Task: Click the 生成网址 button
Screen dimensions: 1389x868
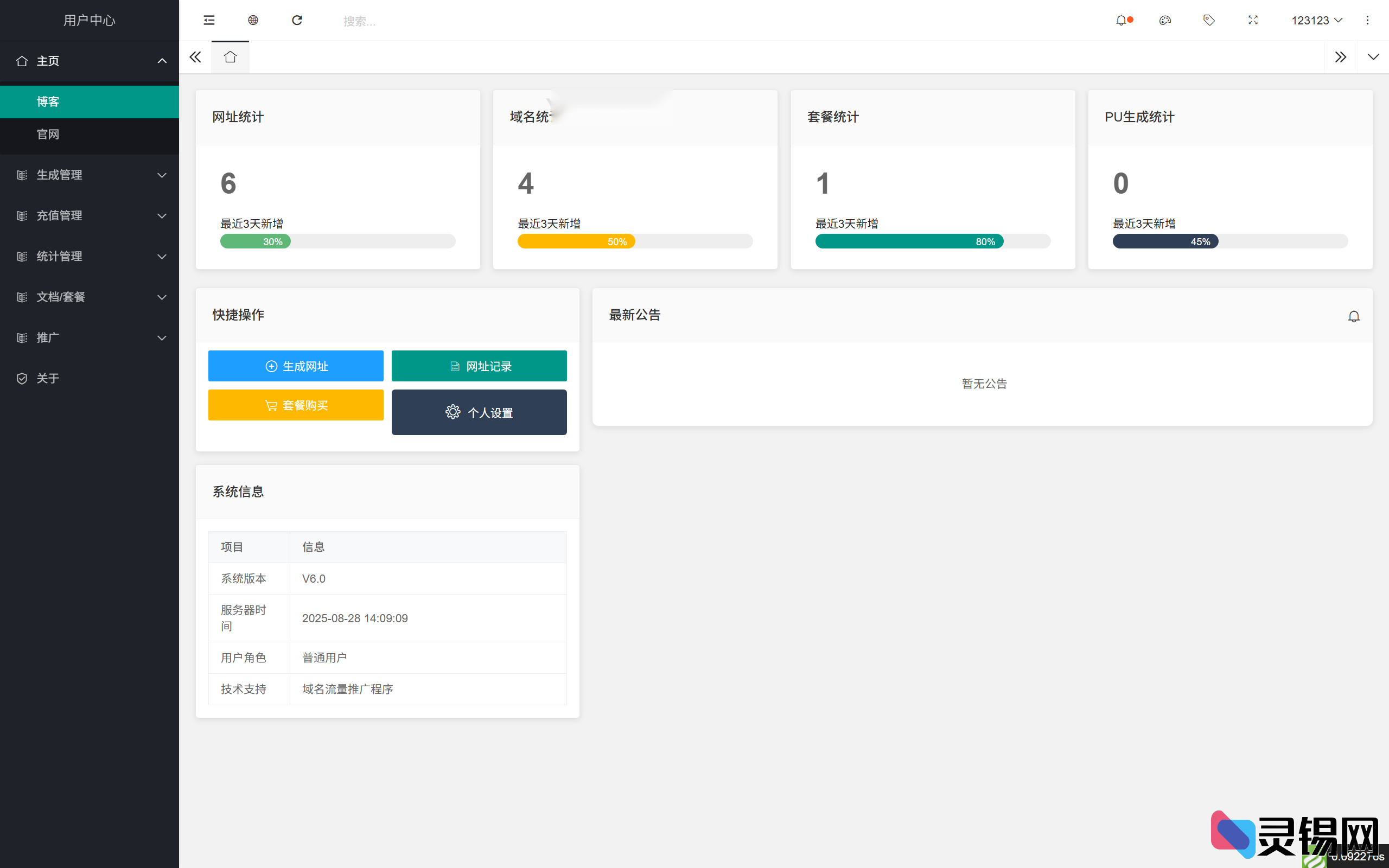Action: point(296,366)
